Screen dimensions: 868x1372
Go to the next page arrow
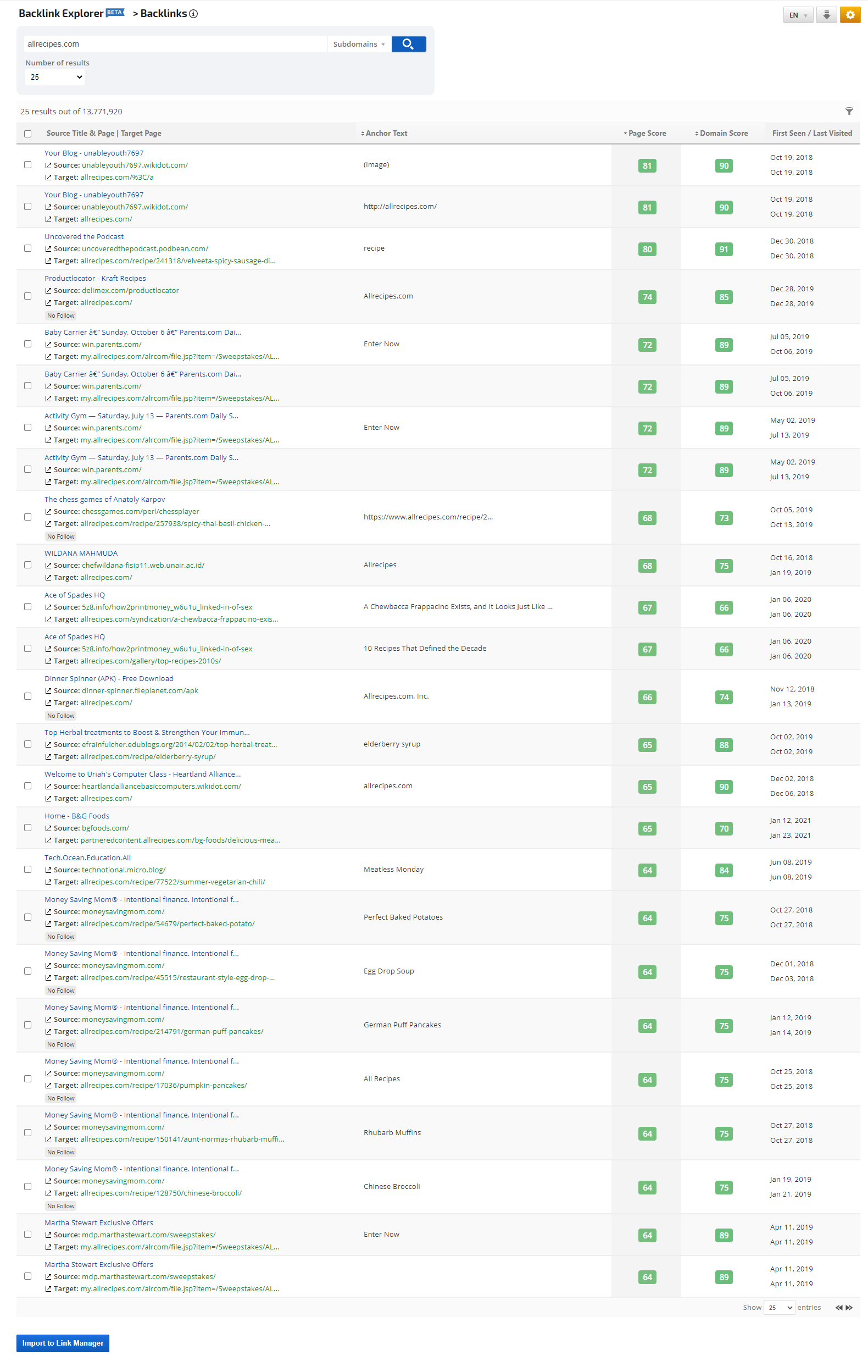pyautogui.click(x=849, y=1307)
